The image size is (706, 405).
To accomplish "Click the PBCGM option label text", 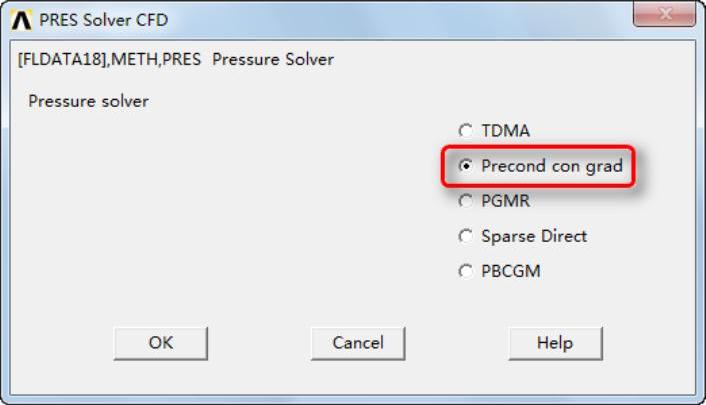I will pos(510,271).
